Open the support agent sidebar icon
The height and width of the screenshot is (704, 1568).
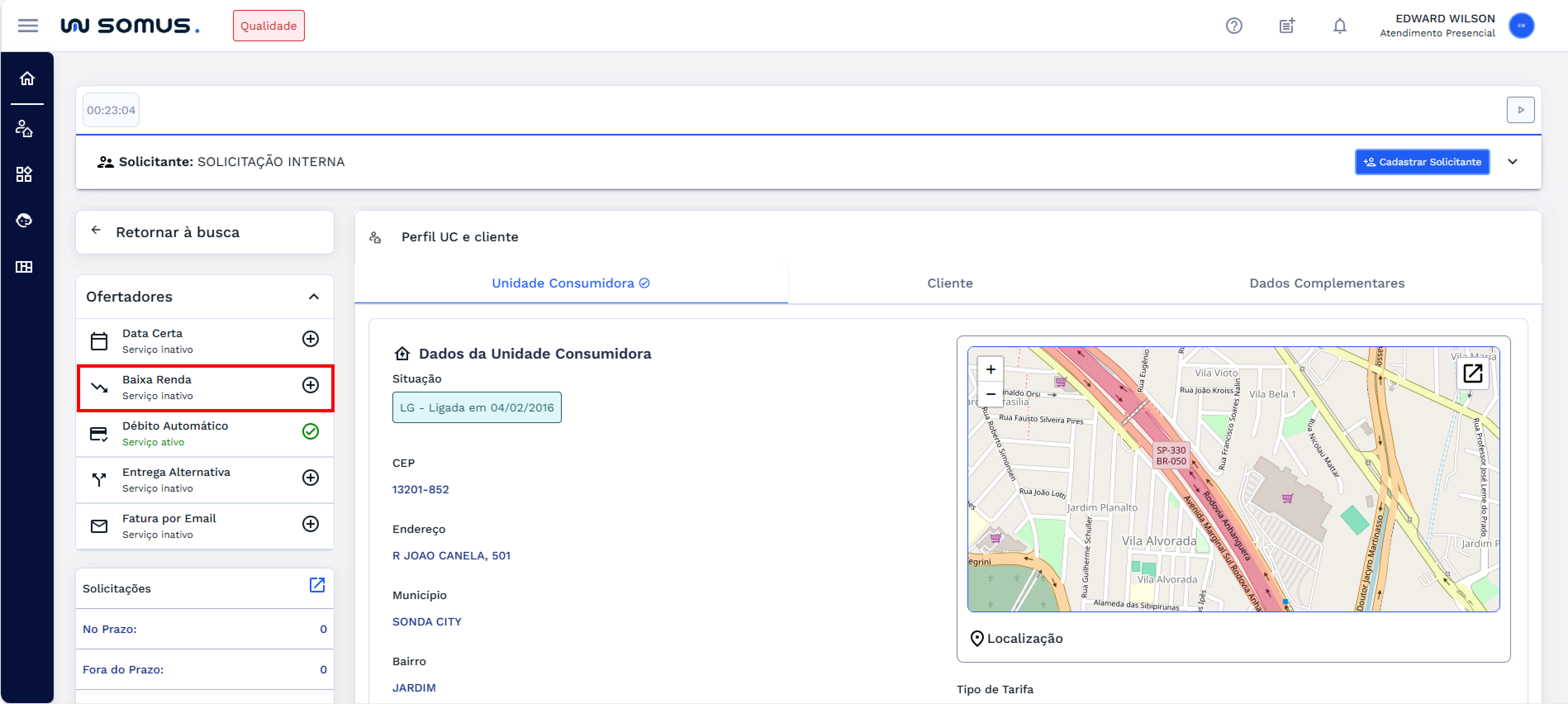tap(24, 221)
